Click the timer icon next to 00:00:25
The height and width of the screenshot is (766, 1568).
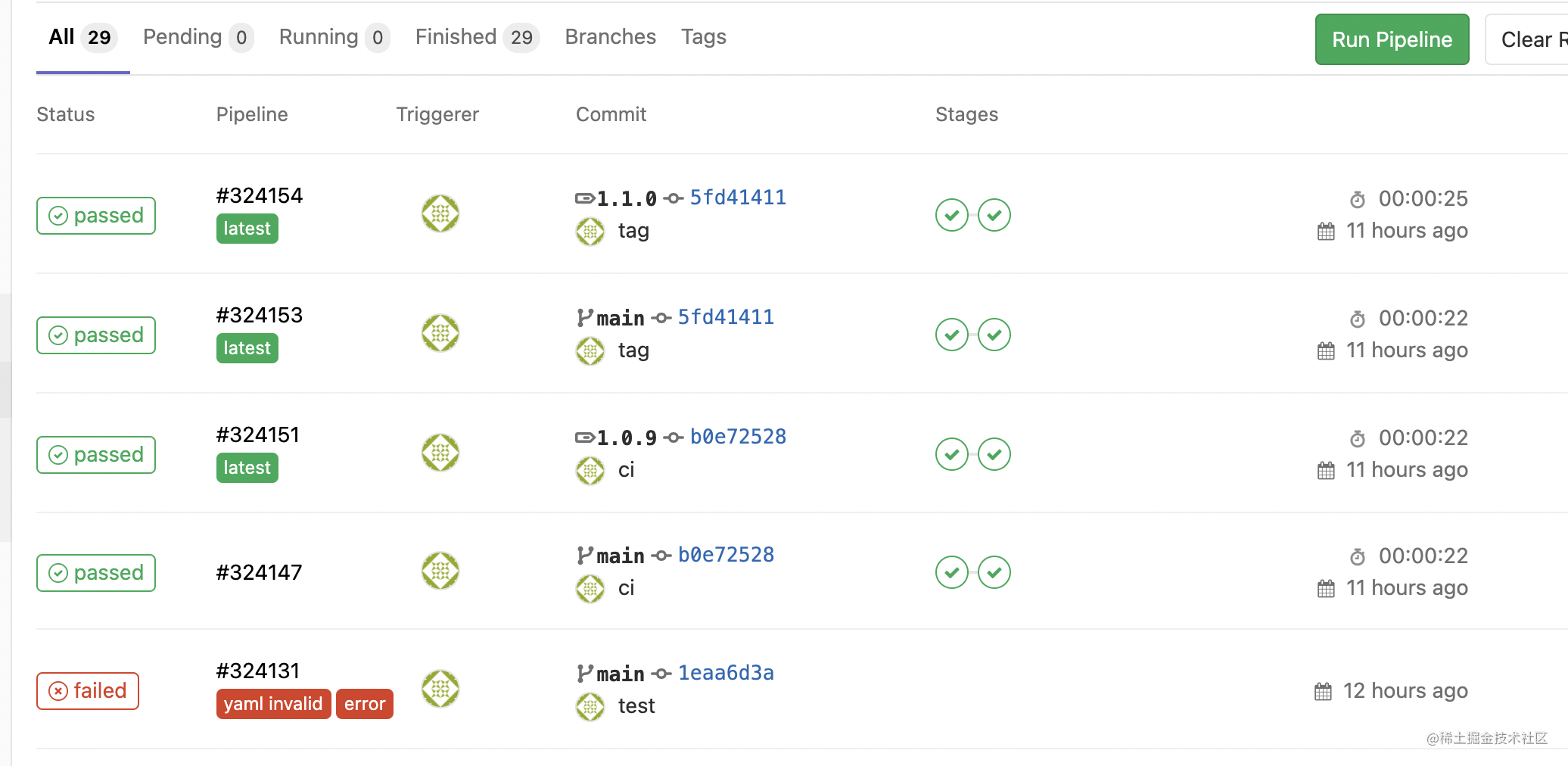tap(1357, 199)
